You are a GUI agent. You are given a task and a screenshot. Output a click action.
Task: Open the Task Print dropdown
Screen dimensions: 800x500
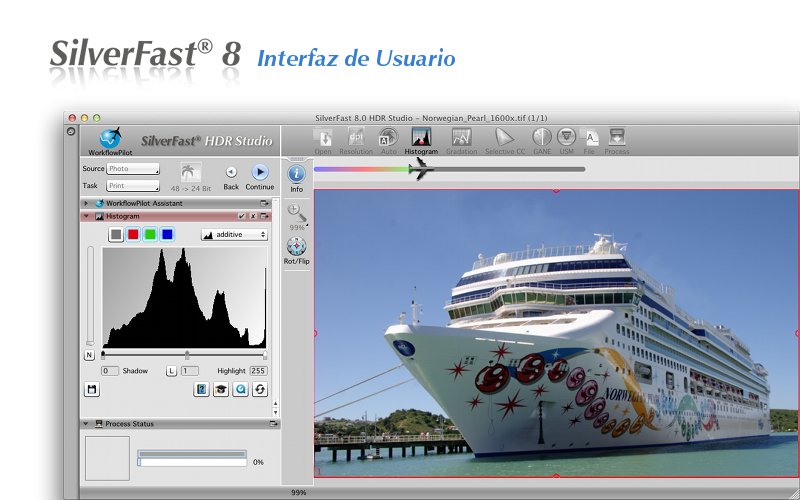point(133,186)
